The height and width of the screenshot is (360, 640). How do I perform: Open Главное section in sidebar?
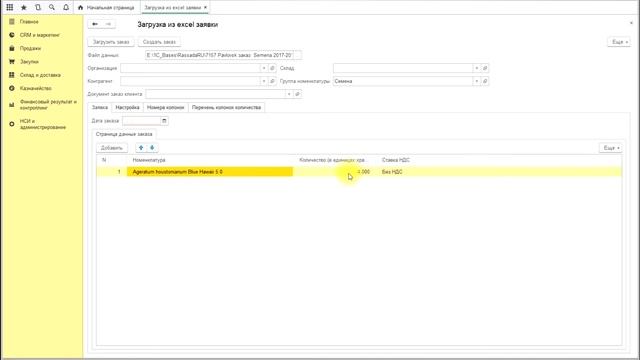tap(29, 22)
